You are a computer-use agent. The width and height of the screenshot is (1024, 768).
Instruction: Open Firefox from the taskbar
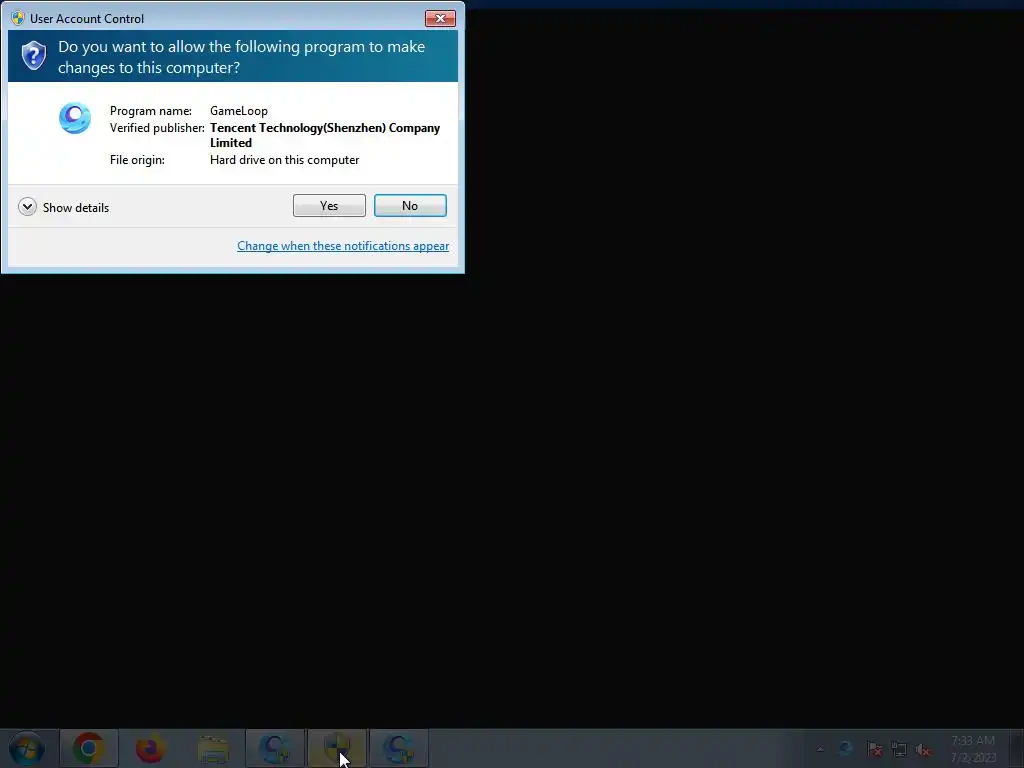150,748
